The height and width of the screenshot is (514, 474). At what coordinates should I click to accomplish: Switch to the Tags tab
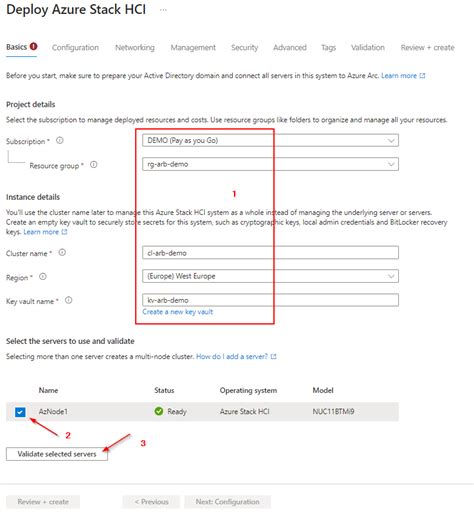328,48
